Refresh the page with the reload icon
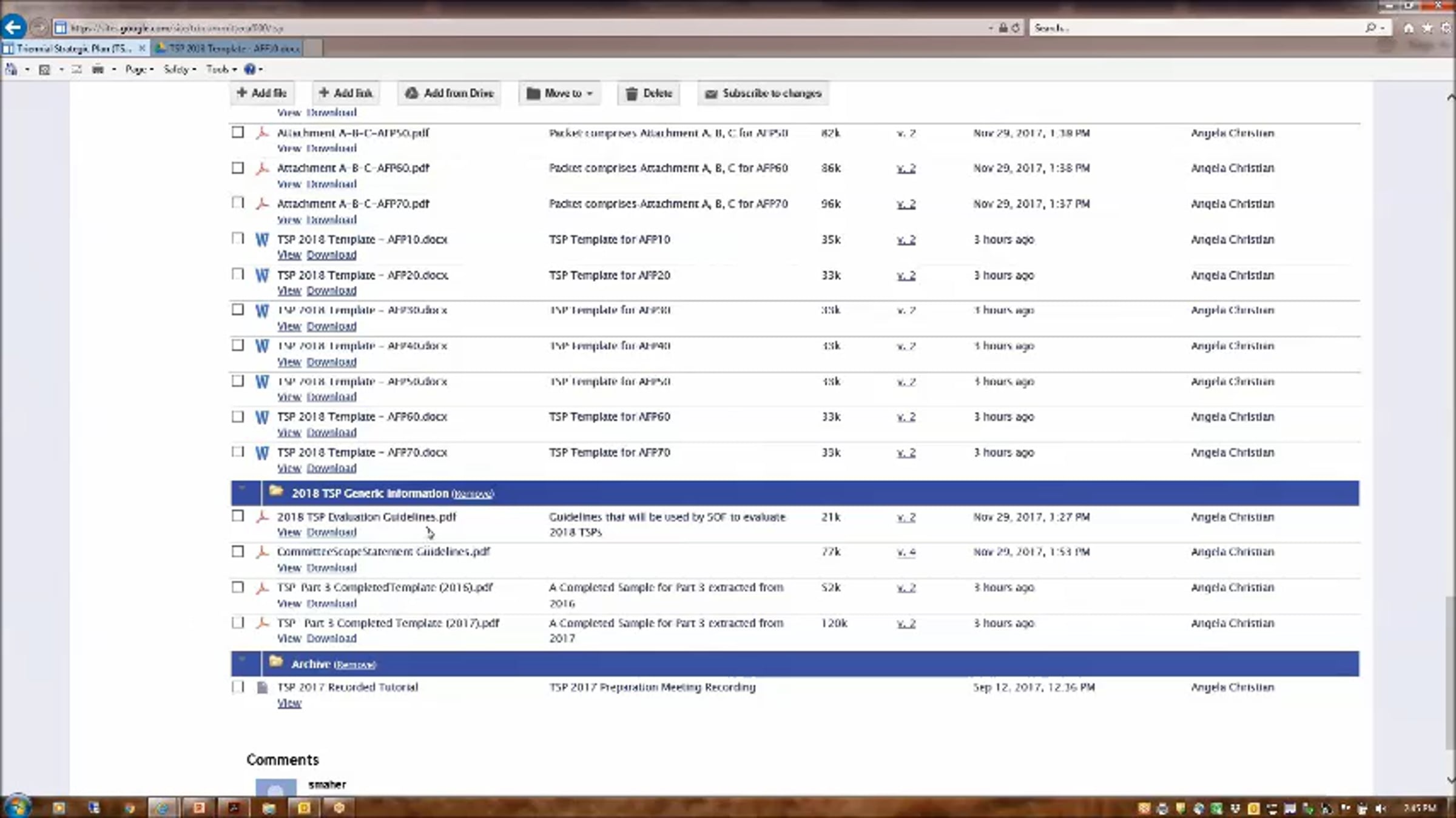The height and width of the screenshot is (818, 1456). click(x=1016, y=28)
